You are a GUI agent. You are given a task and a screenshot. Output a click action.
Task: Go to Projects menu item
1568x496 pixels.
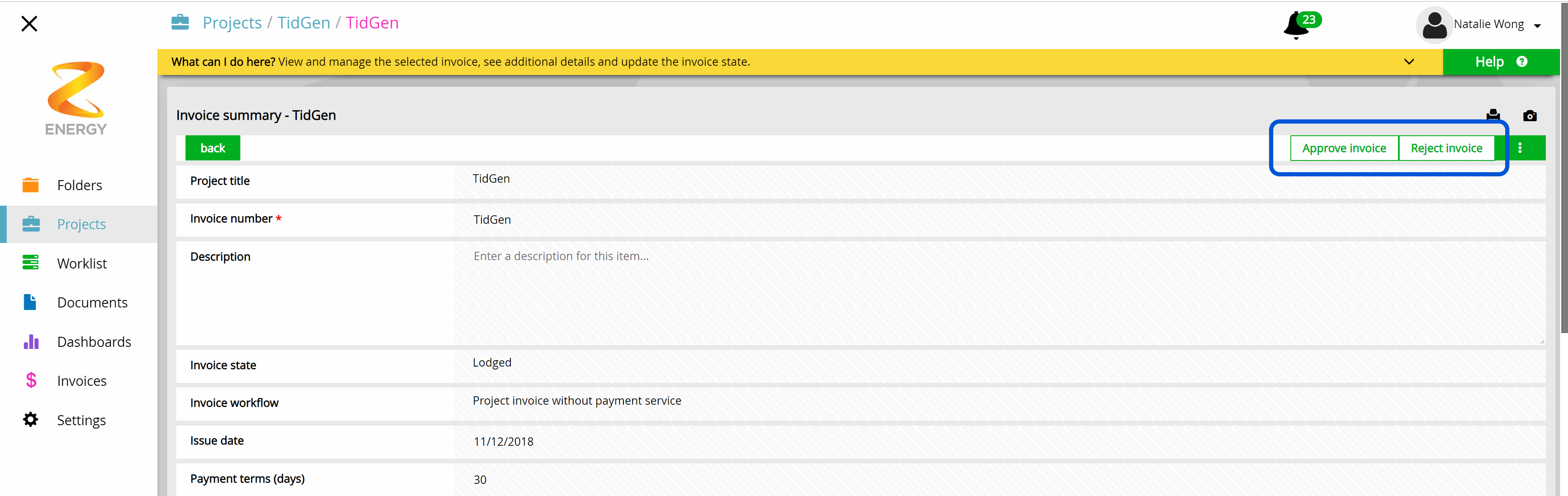[82, 224]
